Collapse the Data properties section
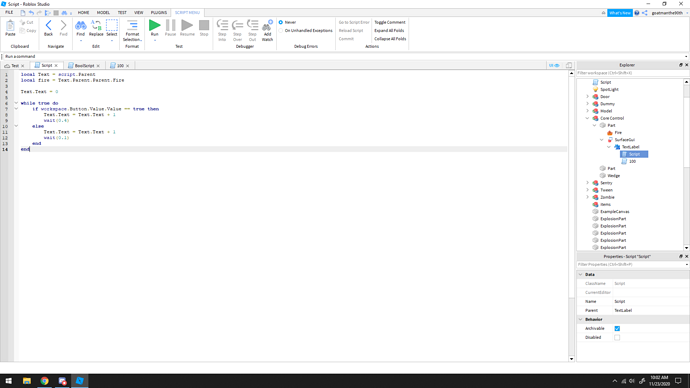690x388 pixels. 580,275
